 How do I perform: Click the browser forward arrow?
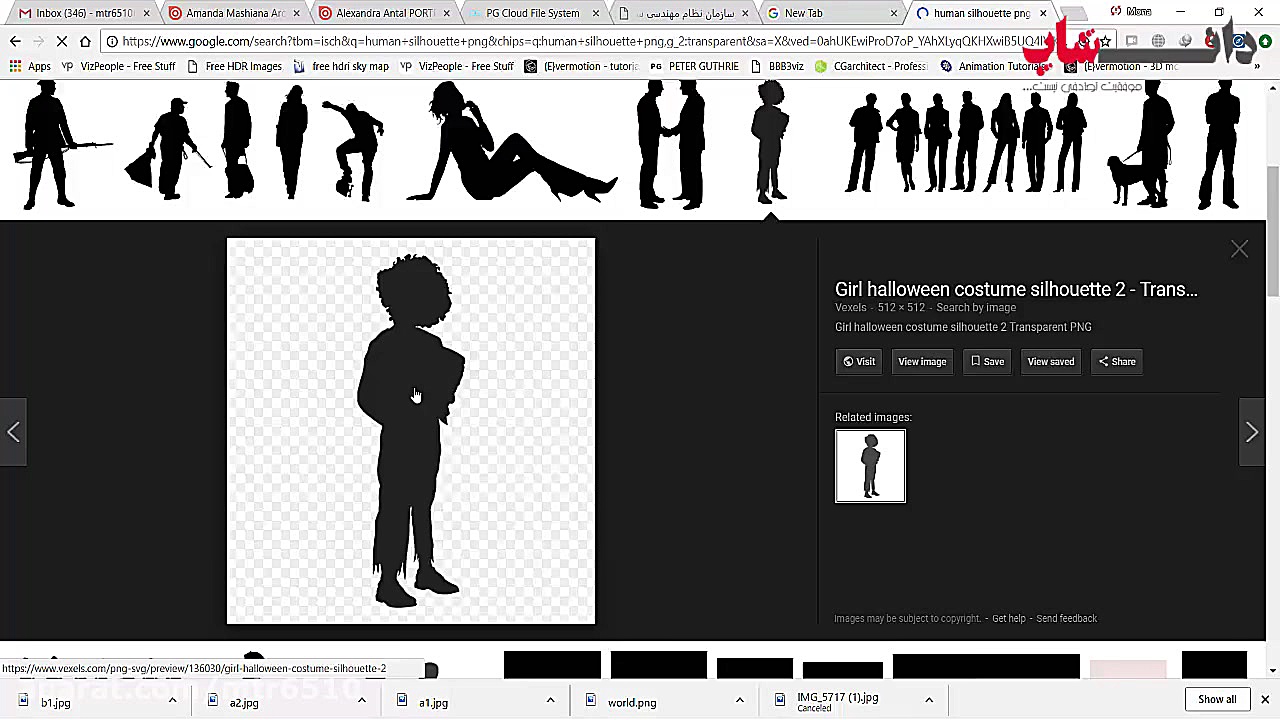38,41
